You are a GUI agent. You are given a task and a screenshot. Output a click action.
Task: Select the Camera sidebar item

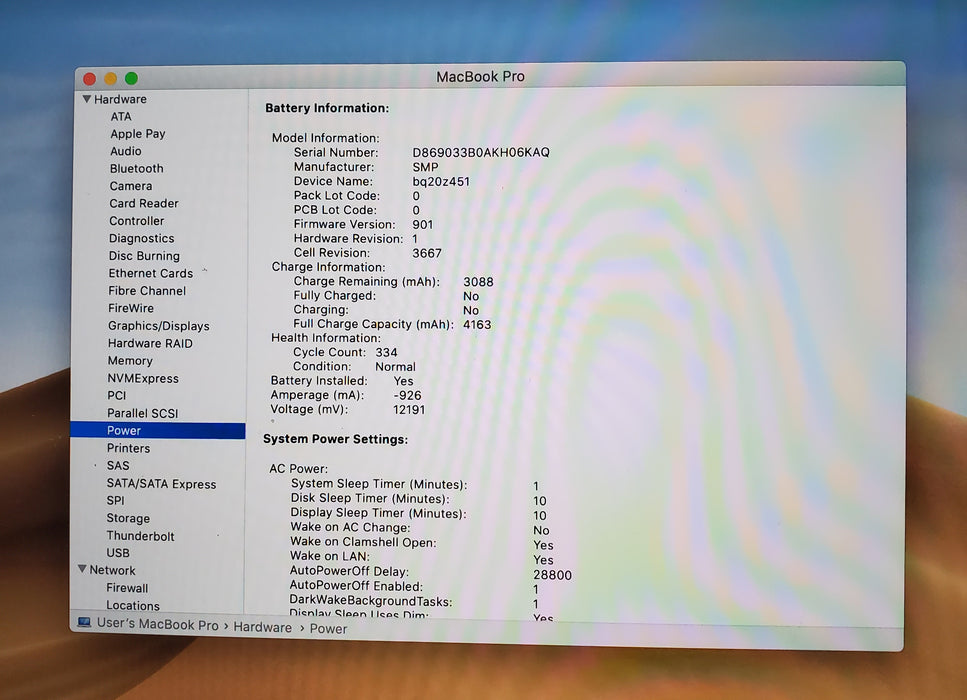131,186
